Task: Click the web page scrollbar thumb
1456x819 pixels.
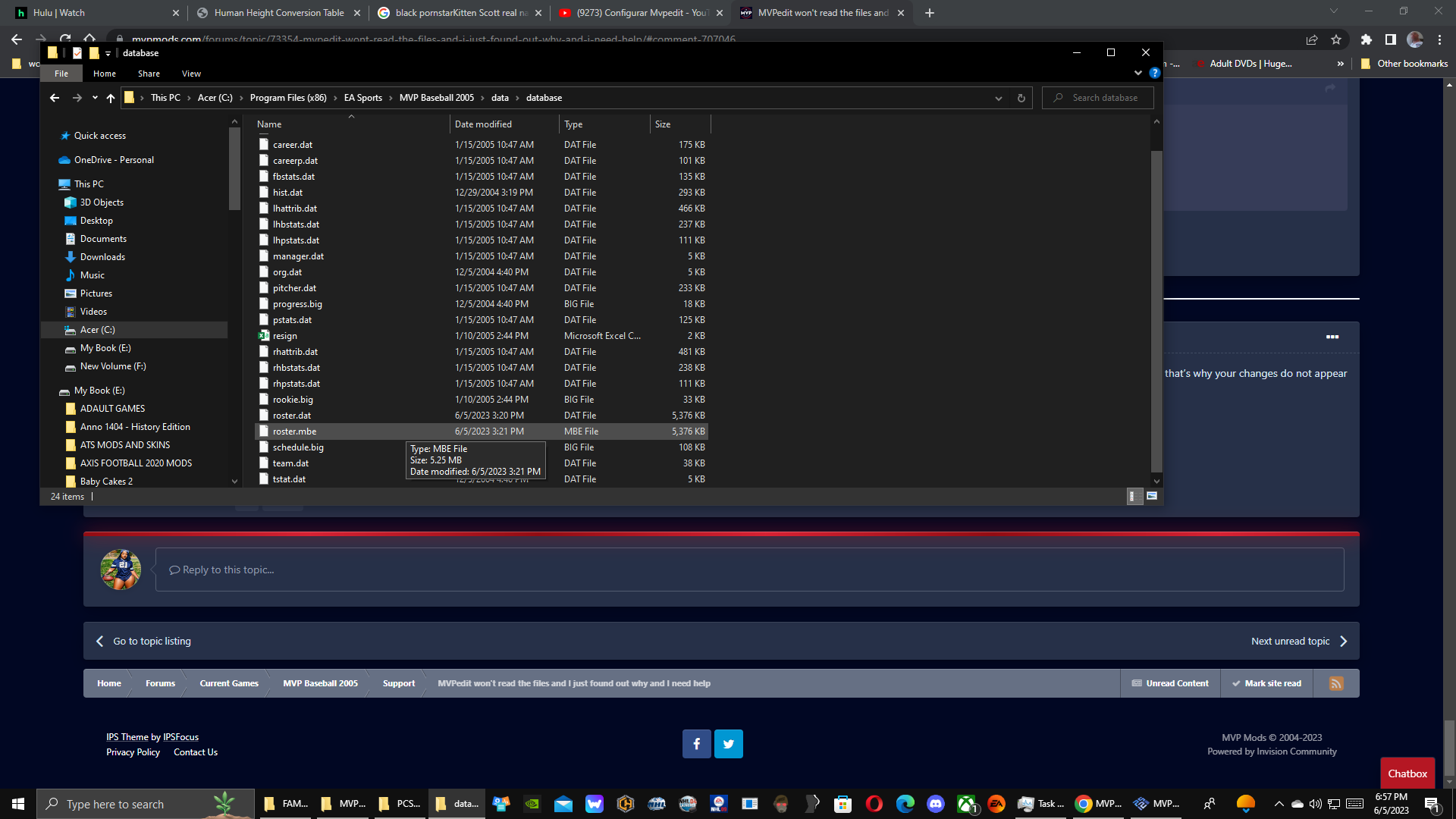Action: (x=1449, y=747)
